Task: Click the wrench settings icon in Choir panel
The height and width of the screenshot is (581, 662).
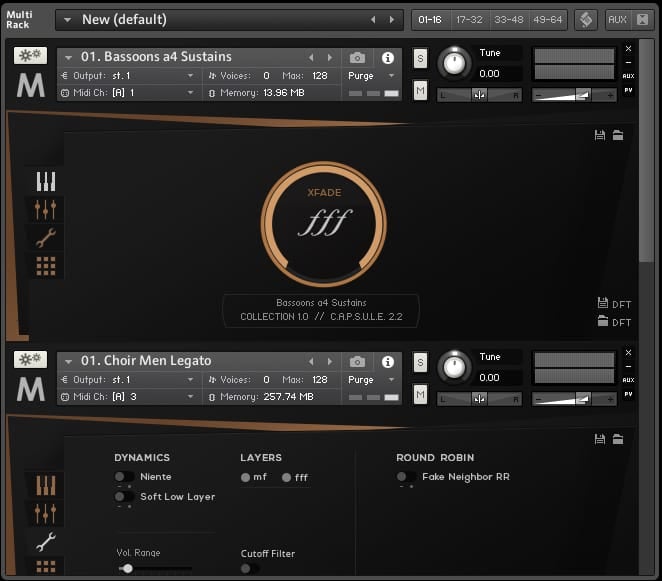Action: coord(45,541)
